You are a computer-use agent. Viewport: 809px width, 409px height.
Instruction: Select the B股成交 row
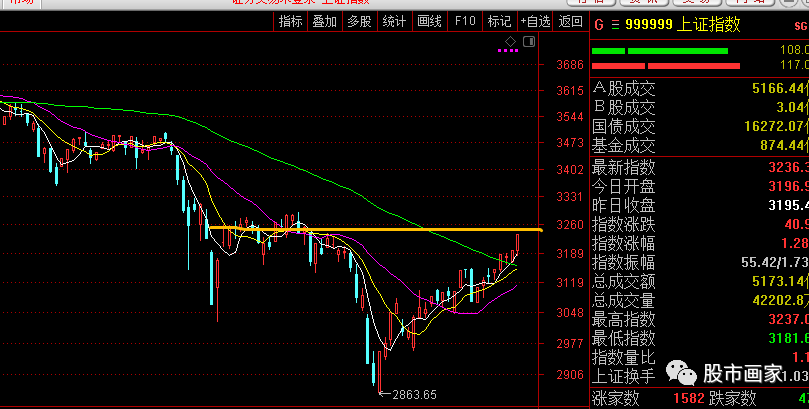(700, 107)
